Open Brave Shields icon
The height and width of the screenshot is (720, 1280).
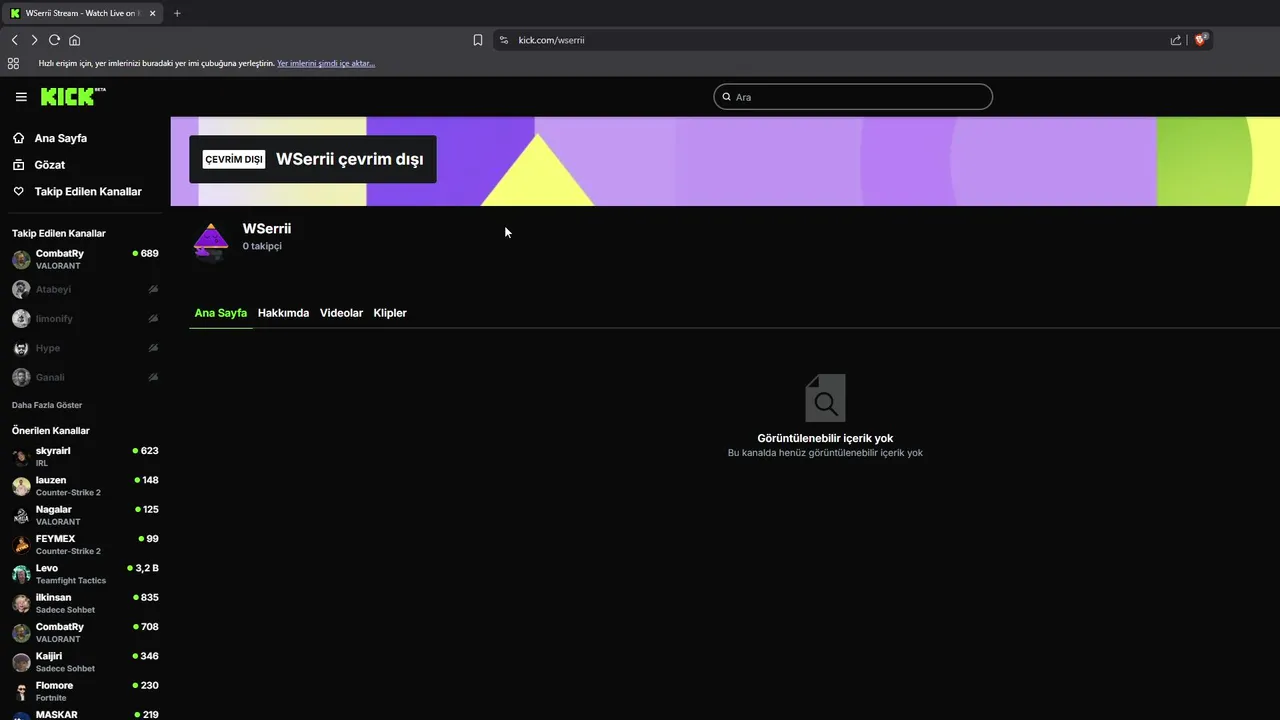click(x=1201, y=40)
